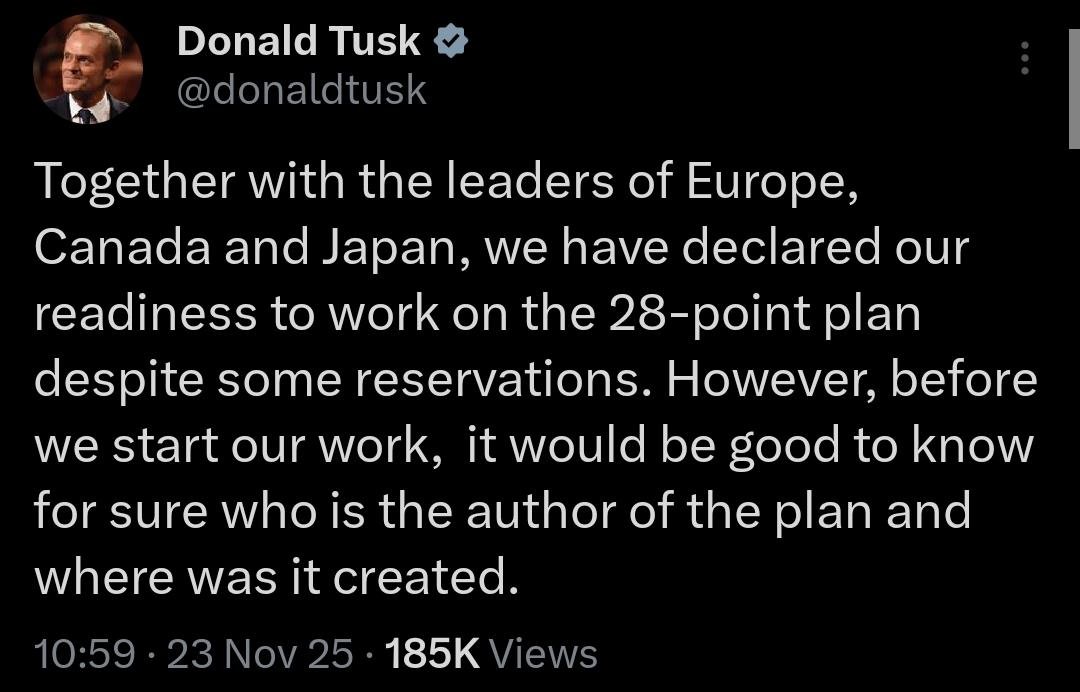Open the three-dot more options menu

point(1023,60)
